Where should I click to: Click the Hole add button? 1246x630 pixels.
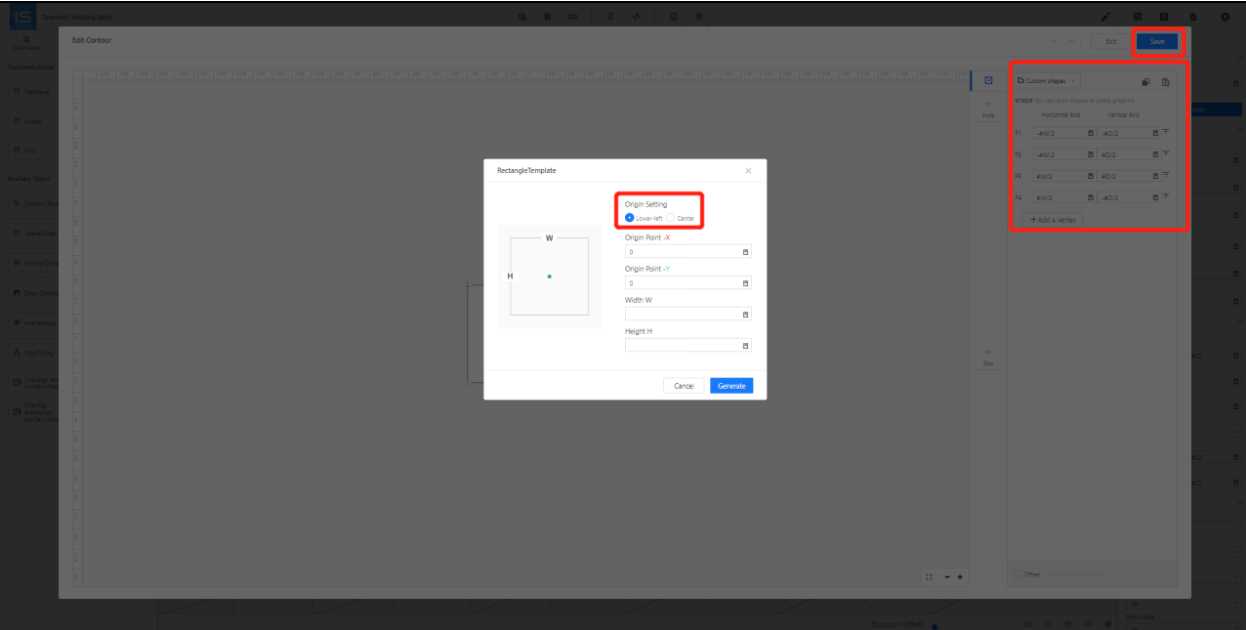coord(988,109)
